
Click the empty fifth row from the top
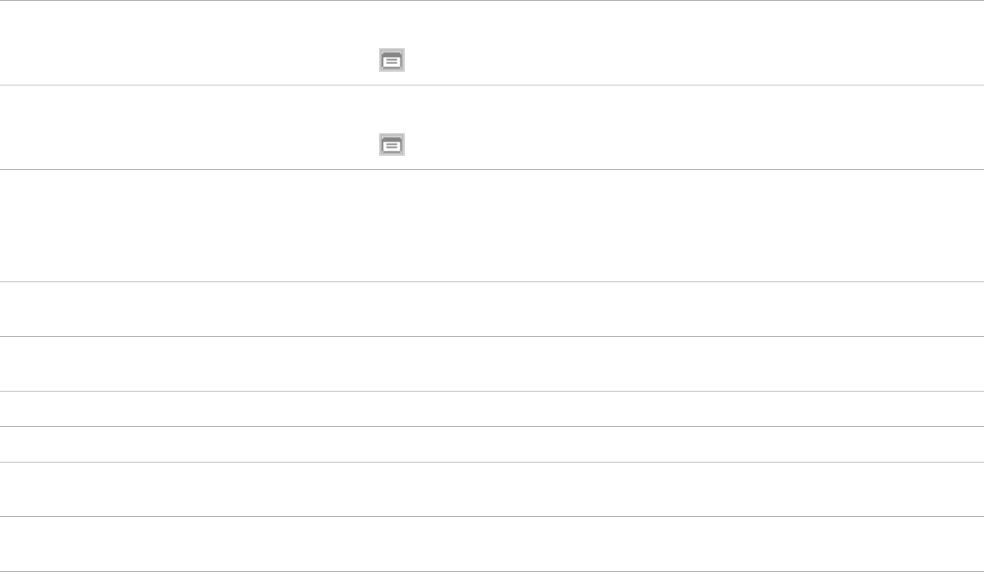pos(492,364)
